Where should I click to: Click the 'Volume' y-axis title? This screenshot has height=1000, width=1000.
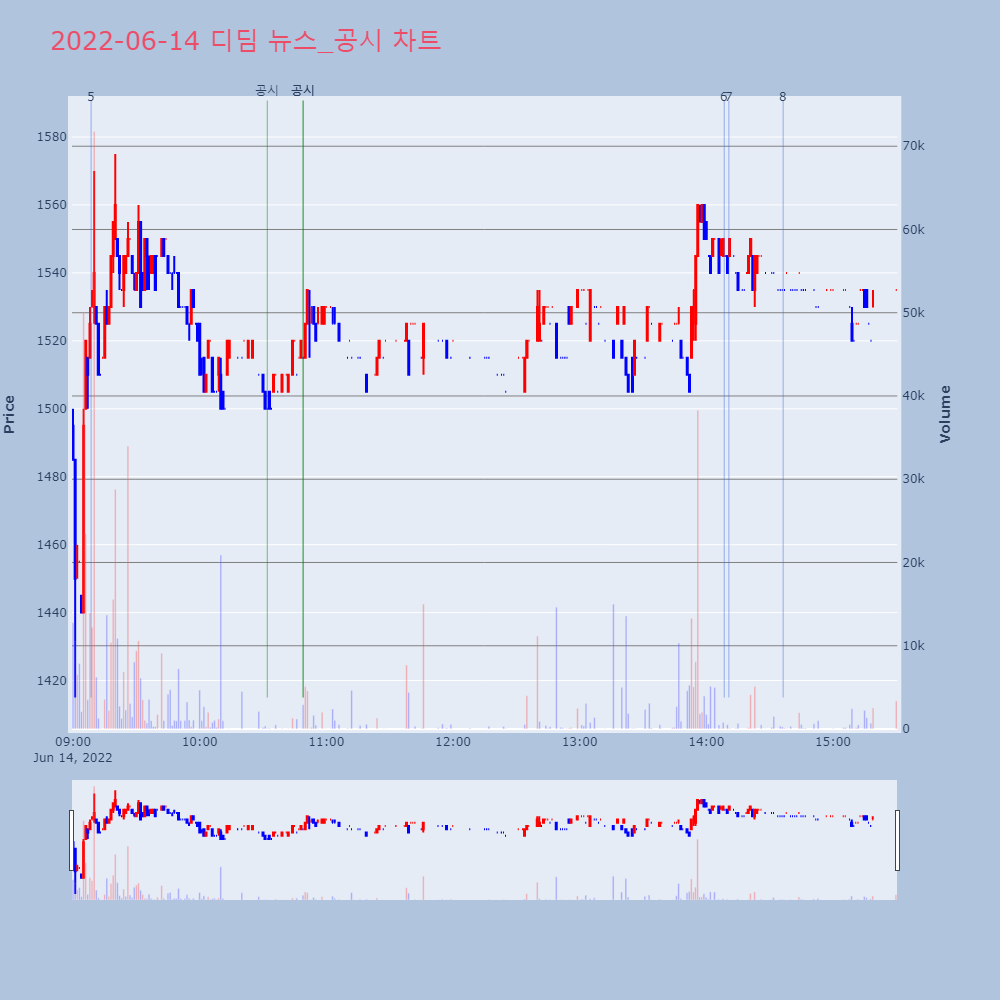click(945, 415)
